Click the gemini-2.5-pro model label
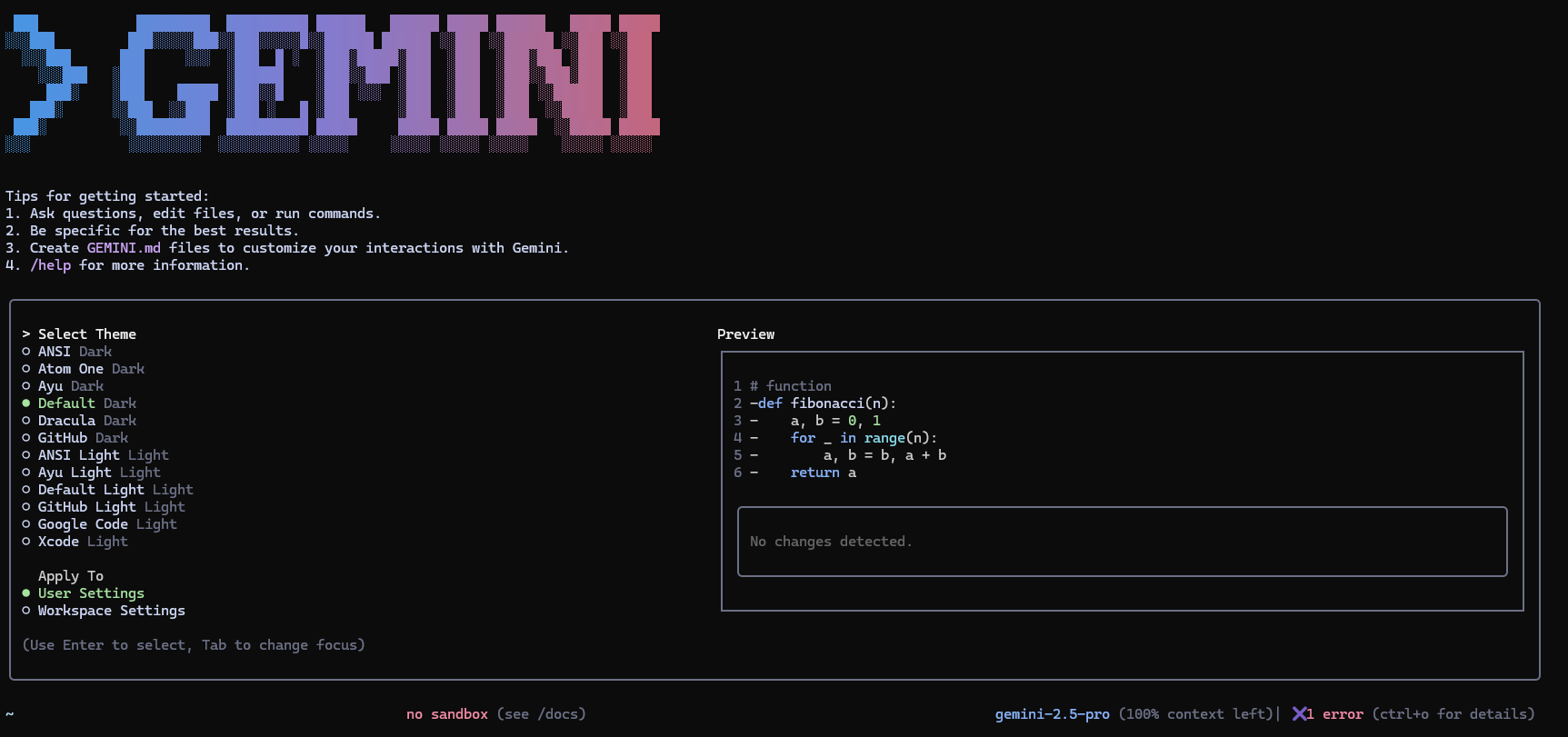 [x=1052, y=714]
